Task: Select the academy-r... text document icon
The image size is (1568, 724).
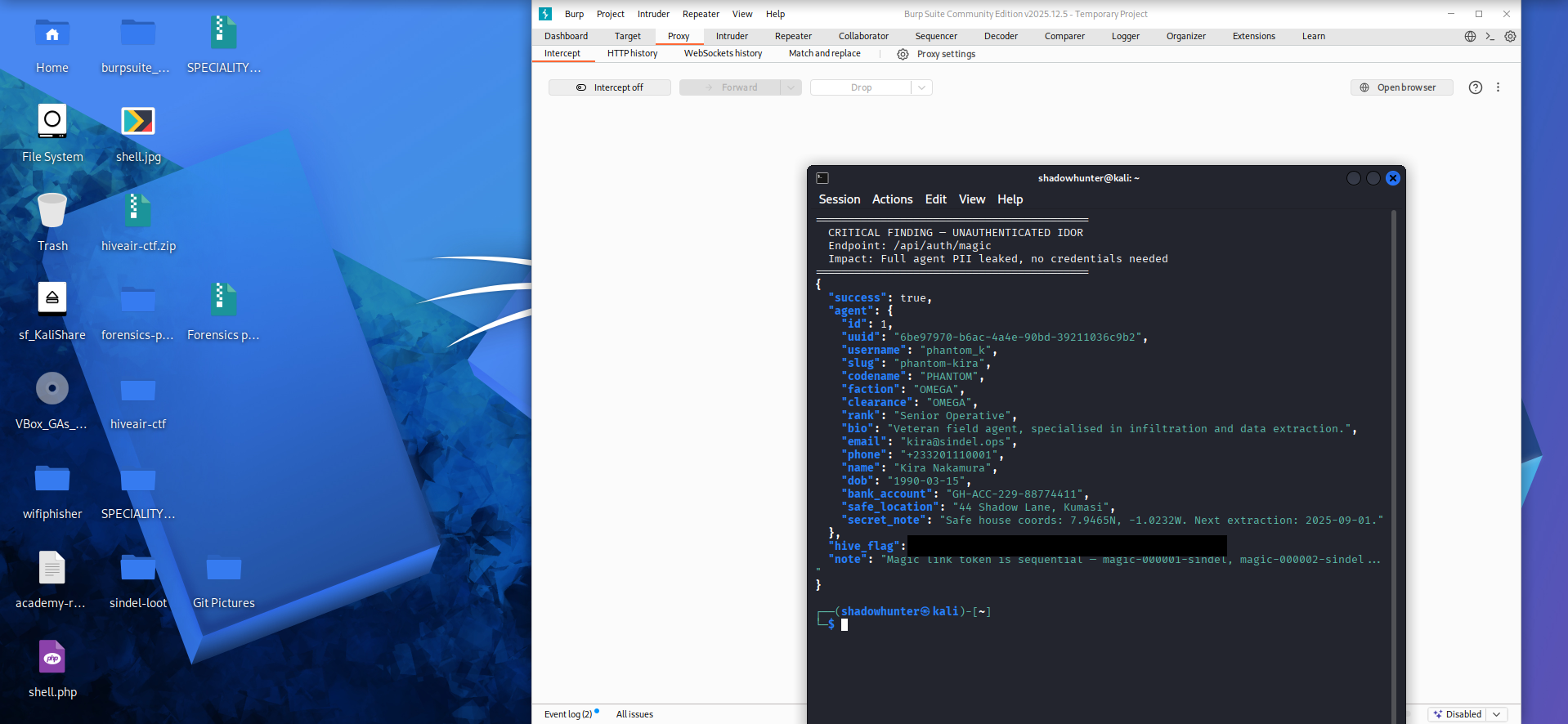Action: (x=52, y=567)
